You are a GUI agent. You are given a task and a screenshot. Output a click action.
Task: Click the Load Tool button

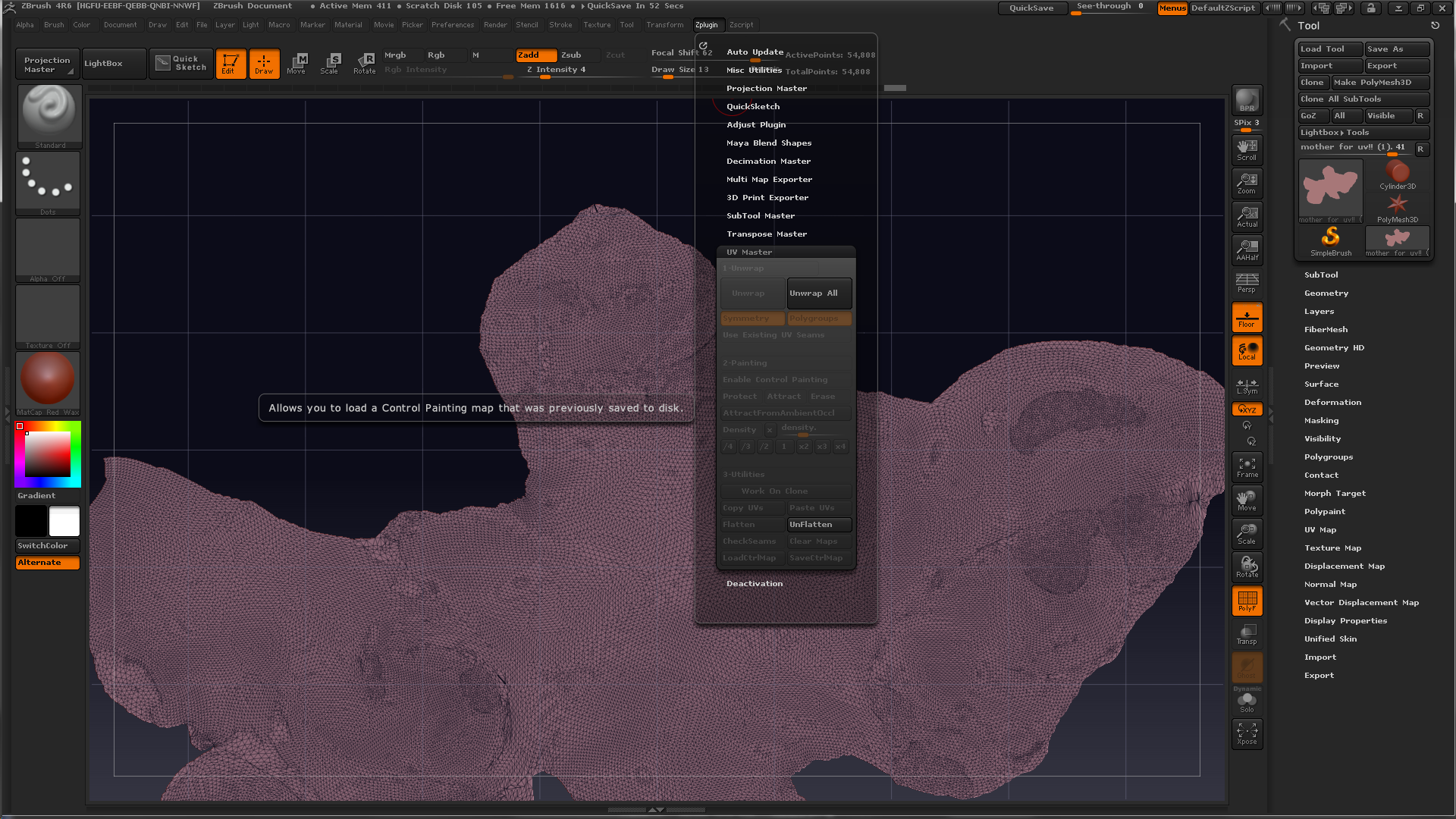tap(1330, 49)
